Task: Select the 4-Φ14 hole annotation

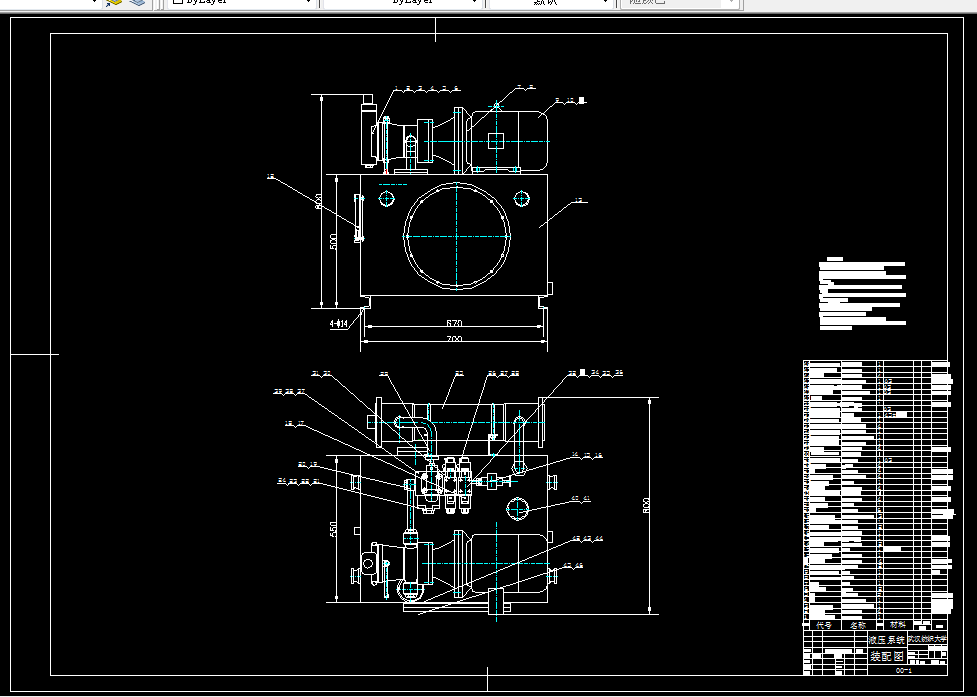Action: [338, 323]
